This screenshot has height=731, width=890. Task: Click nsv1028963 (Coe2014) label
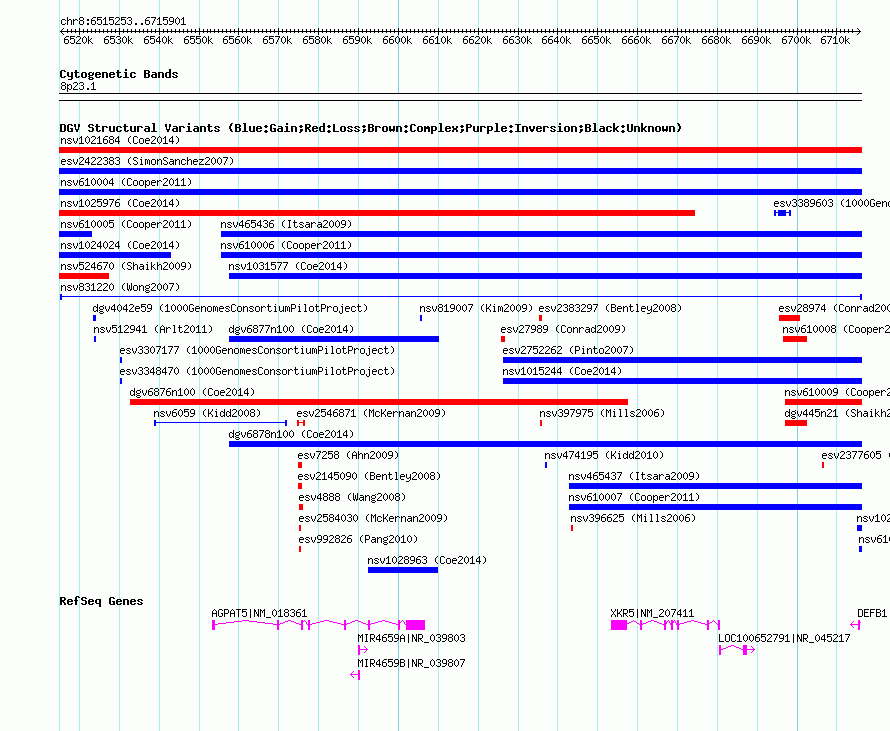(427, 560)
